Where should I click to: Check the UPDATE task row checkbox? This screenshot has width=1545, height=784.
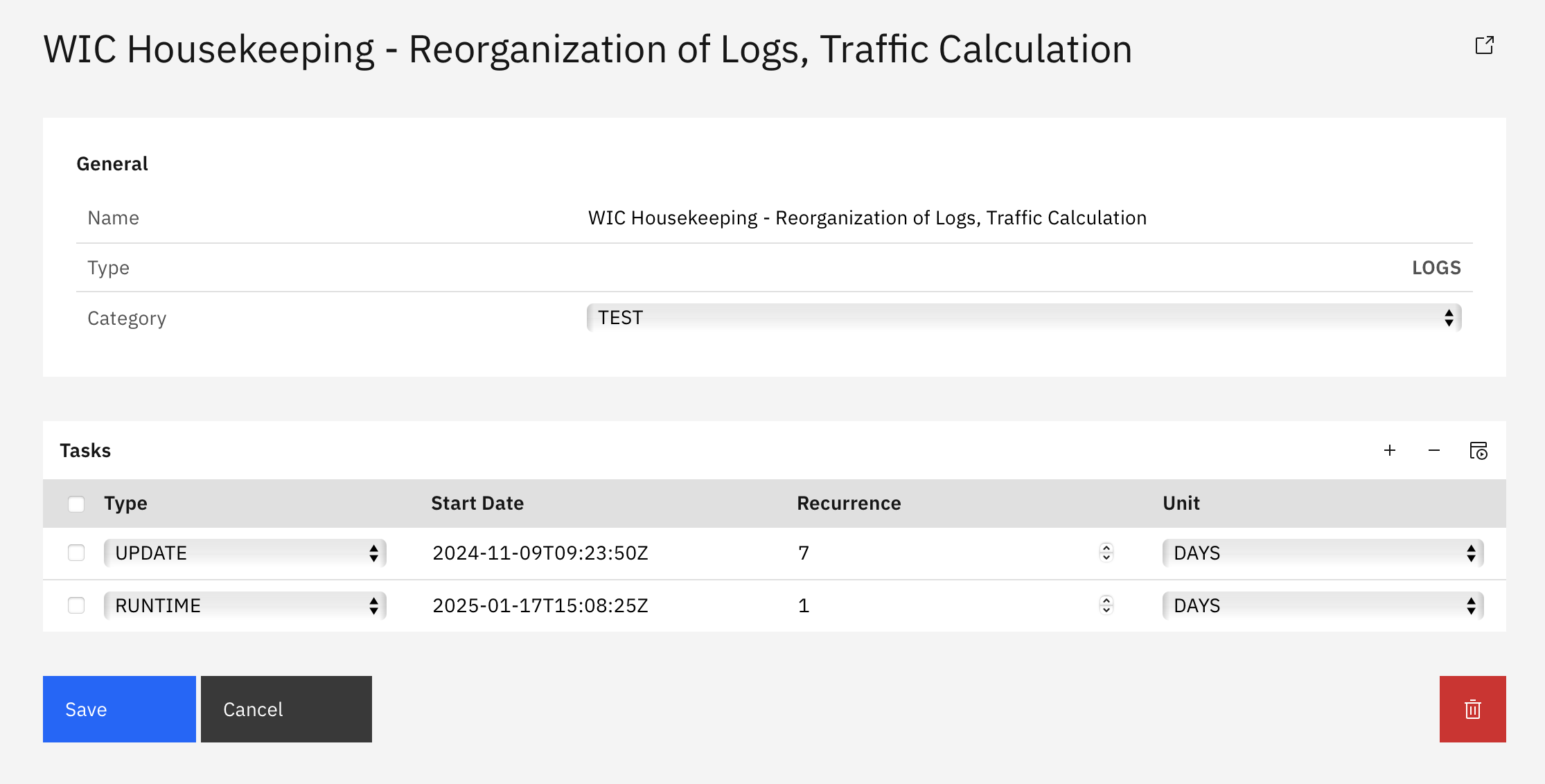76,553
